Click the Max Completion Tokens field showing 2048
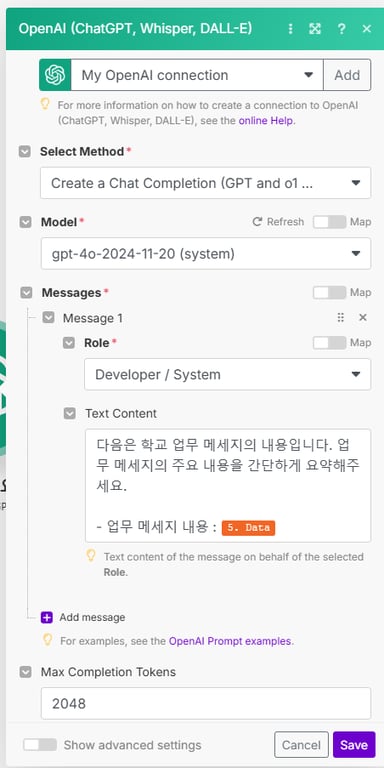 coord(206,703)
